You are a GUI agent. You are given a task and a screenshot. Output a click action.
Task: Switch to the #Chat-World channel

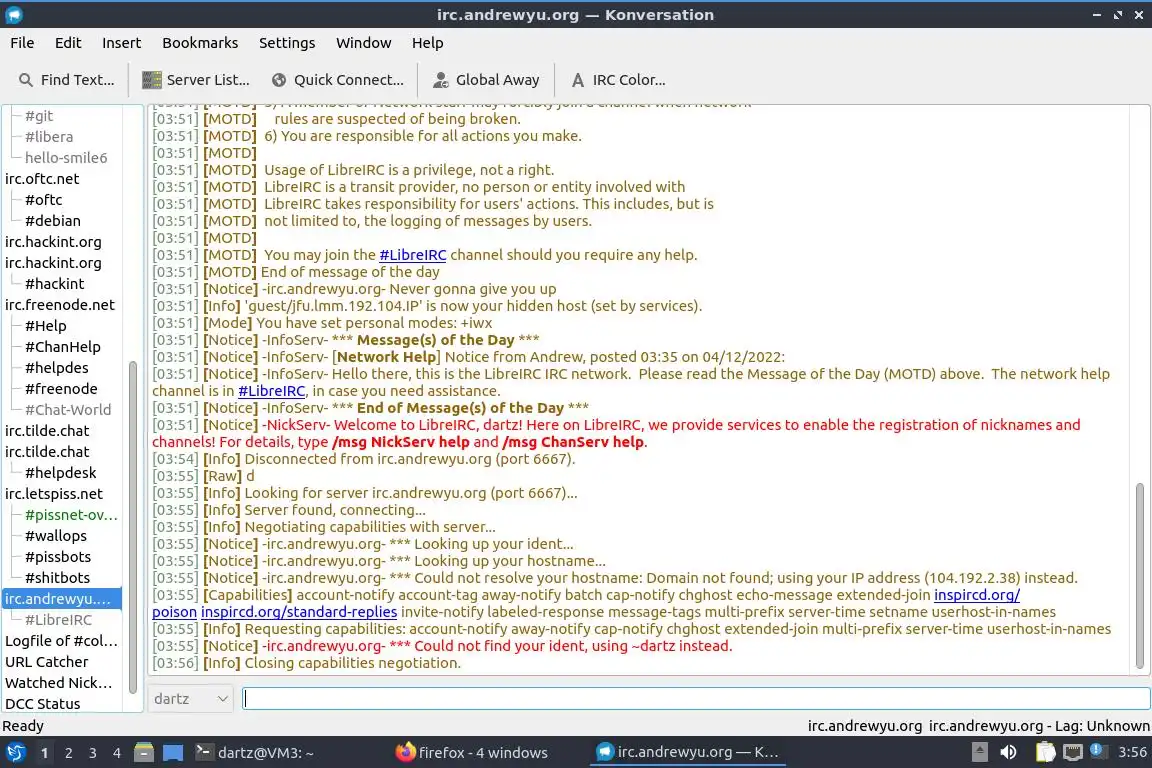(68, 409)
